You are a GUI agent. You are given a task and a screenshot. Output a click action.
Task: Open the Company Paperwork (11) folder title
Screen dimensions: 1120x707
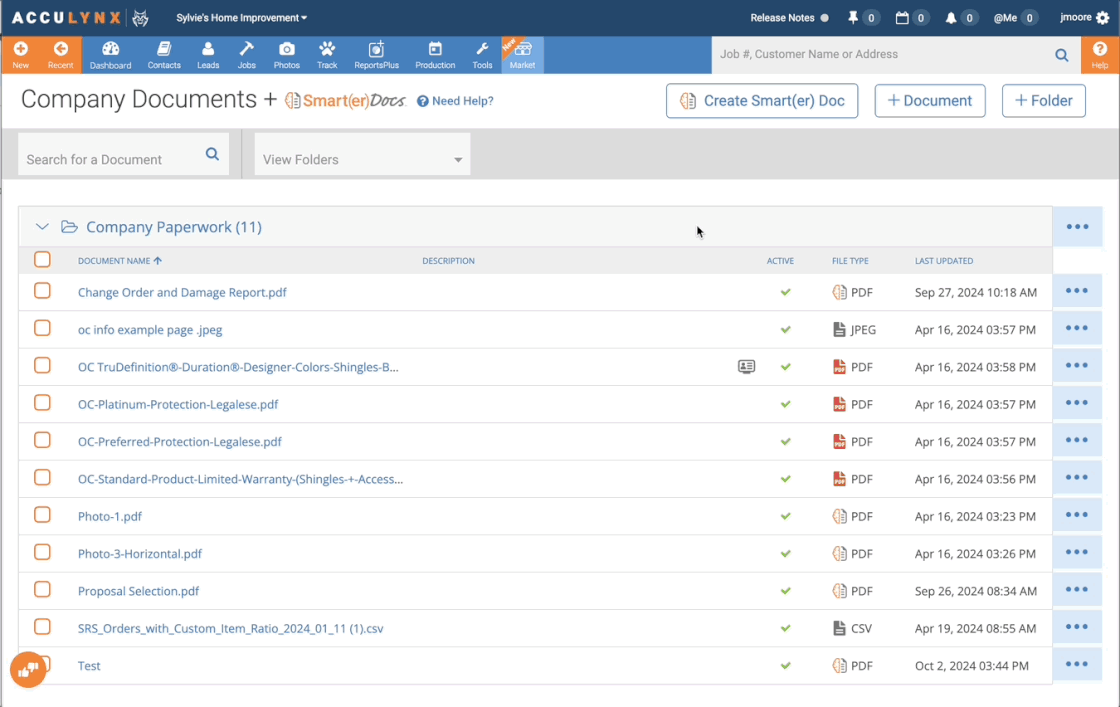coord(174,227)
